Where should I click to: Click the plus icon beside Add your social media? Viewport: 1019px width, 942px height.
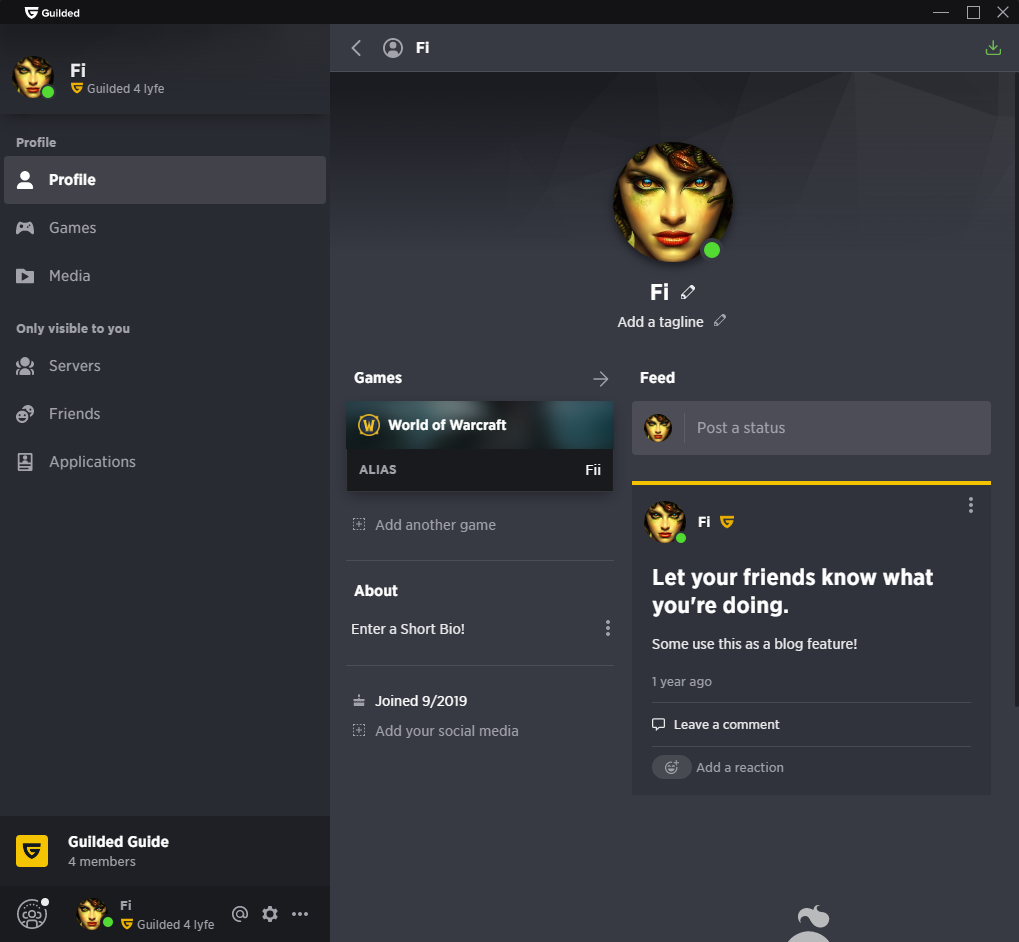tap(359, 730)
